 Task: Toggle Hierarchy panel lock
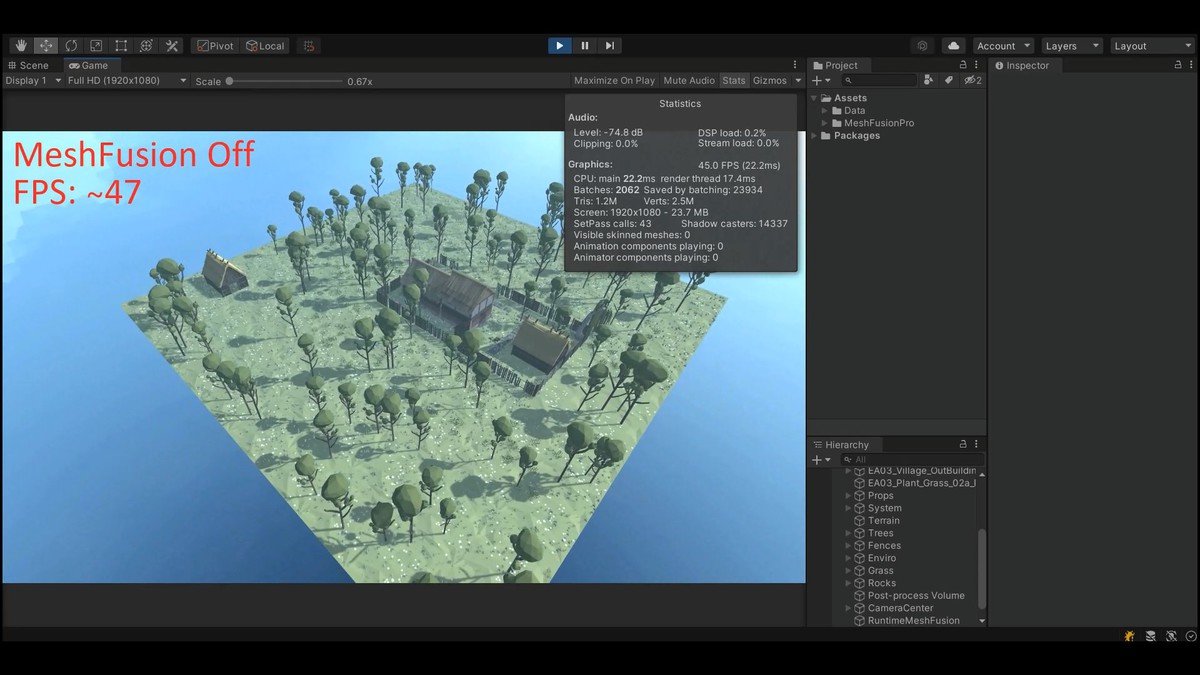tap(963, 444)
